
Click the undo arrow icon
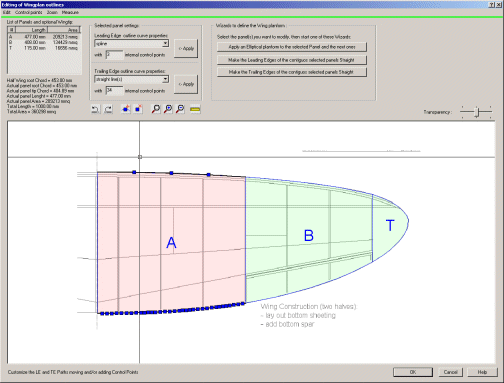tap(95, 109)
